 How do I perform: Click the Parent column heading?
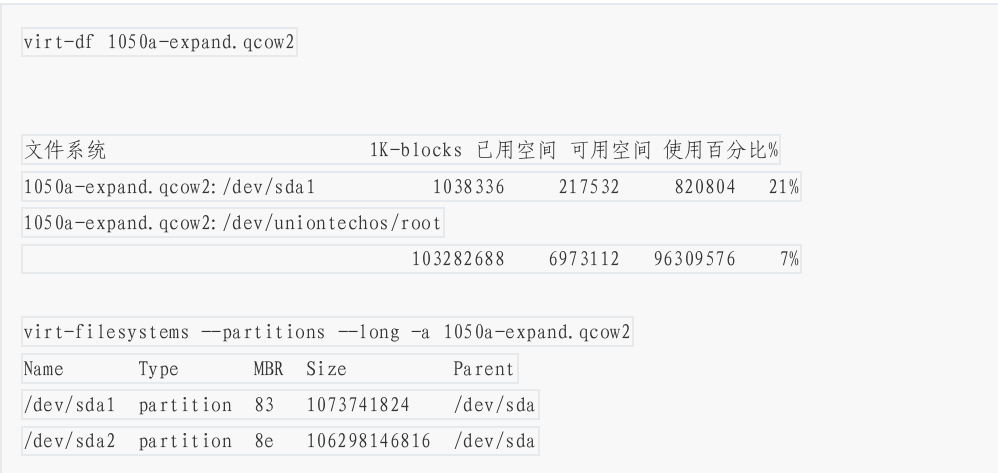click(x=484, y=369)
